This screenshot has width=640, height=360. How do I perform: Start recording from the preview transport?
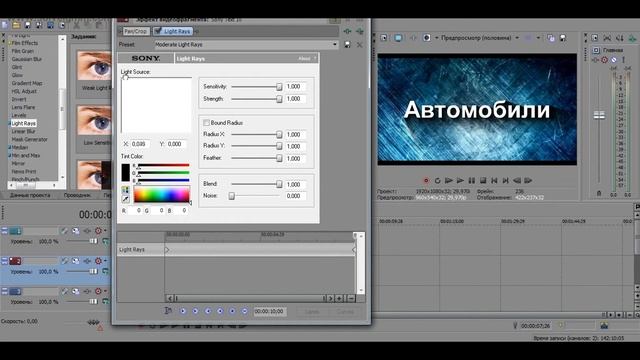click(426, 180)
